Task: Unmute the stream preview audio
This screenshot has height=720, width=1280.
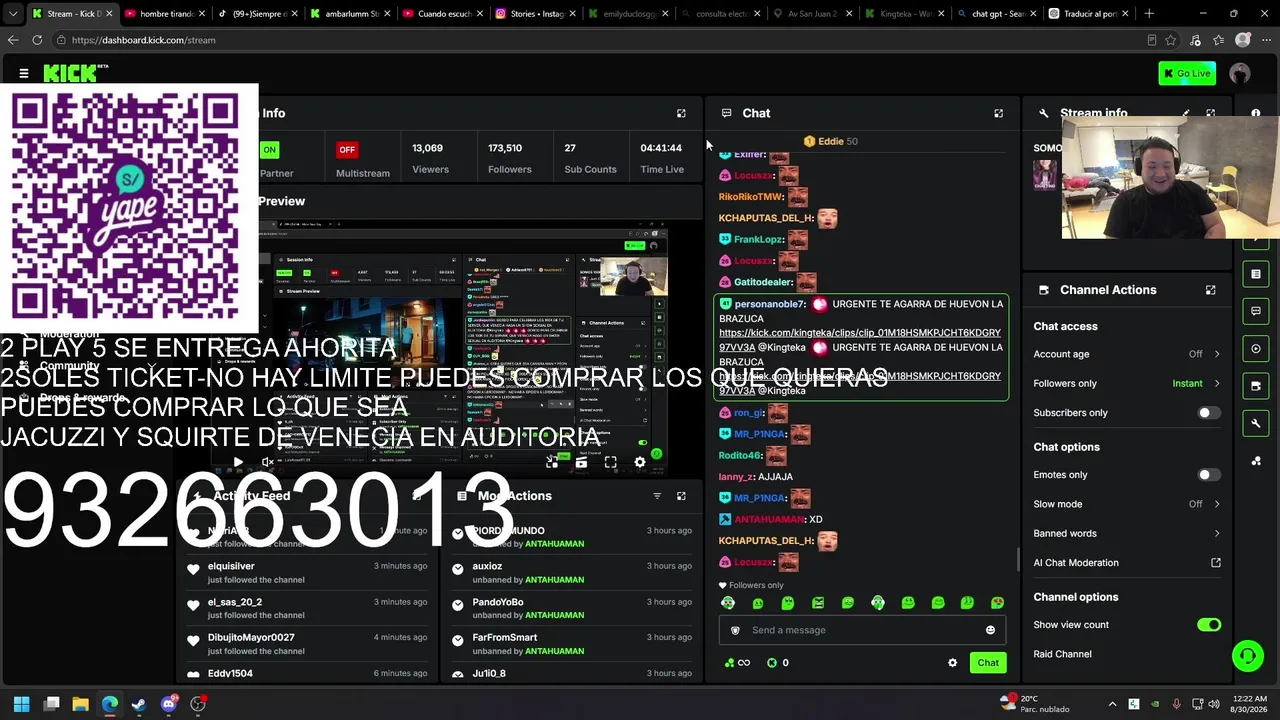Action: pos(267,462)
